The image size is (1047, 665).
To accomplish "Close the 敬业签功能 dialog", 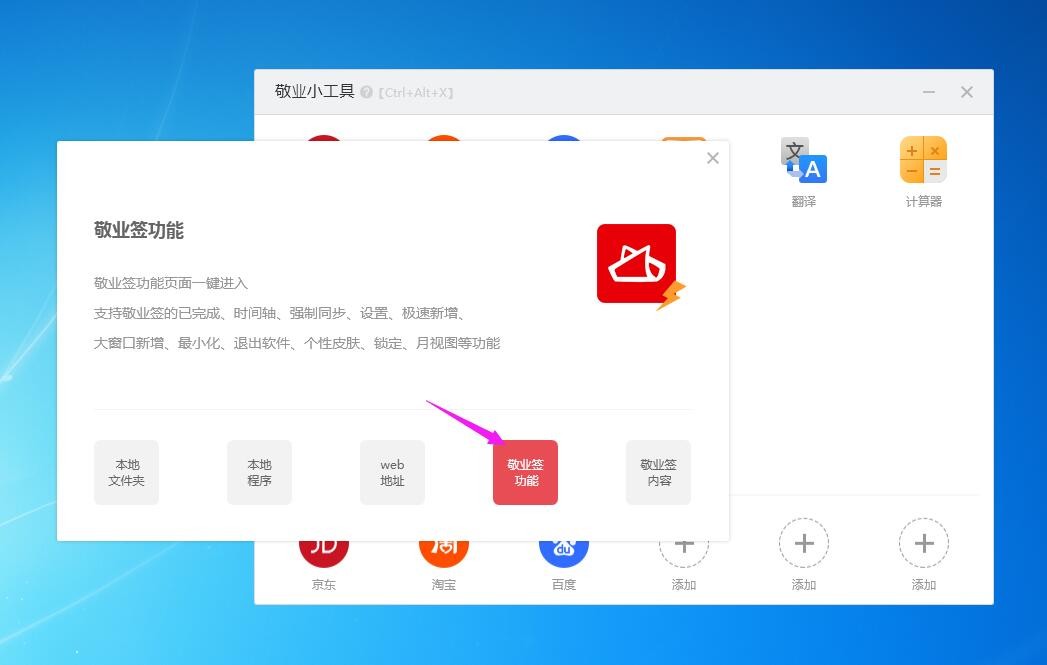I will pos(713,158).
